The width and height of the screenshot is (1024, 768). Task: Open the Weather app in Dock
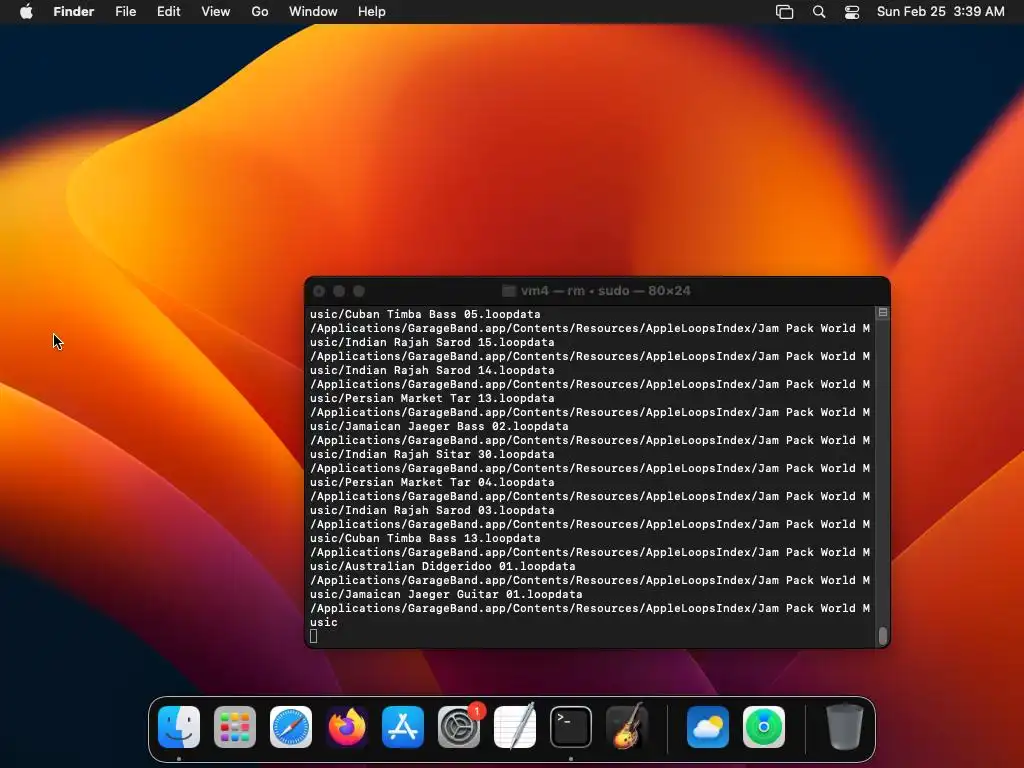[708, 727]
